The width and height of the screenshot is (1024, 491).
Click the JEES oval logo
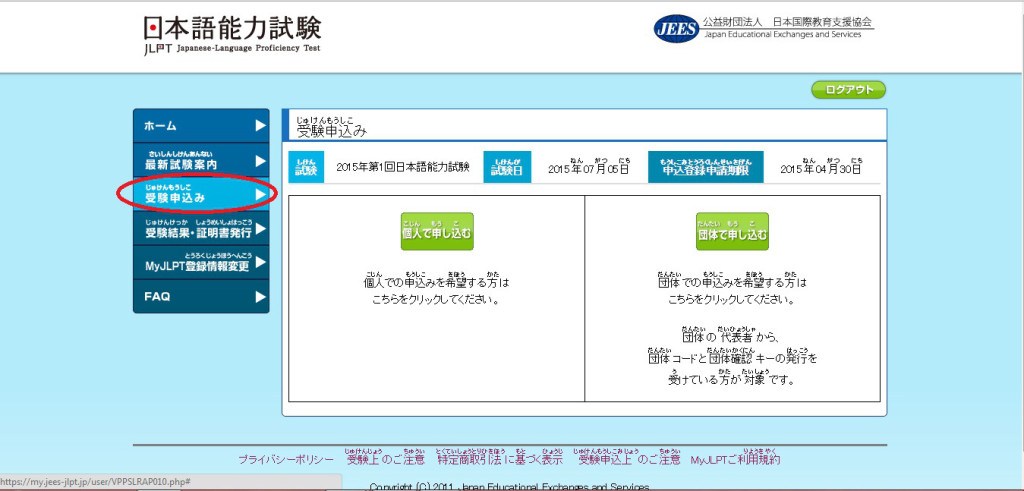677,29
